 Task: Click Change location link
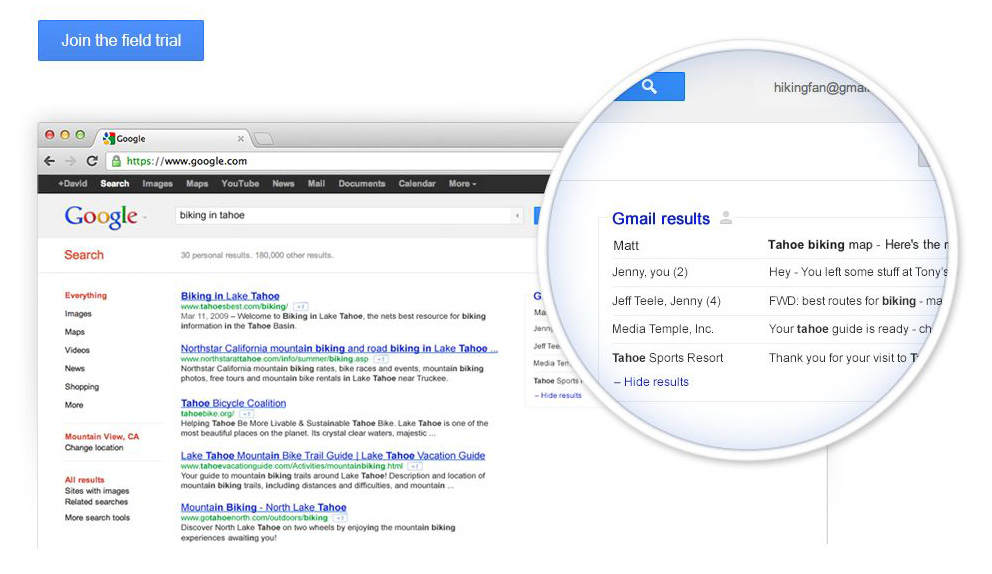click(x=94, y=447)
